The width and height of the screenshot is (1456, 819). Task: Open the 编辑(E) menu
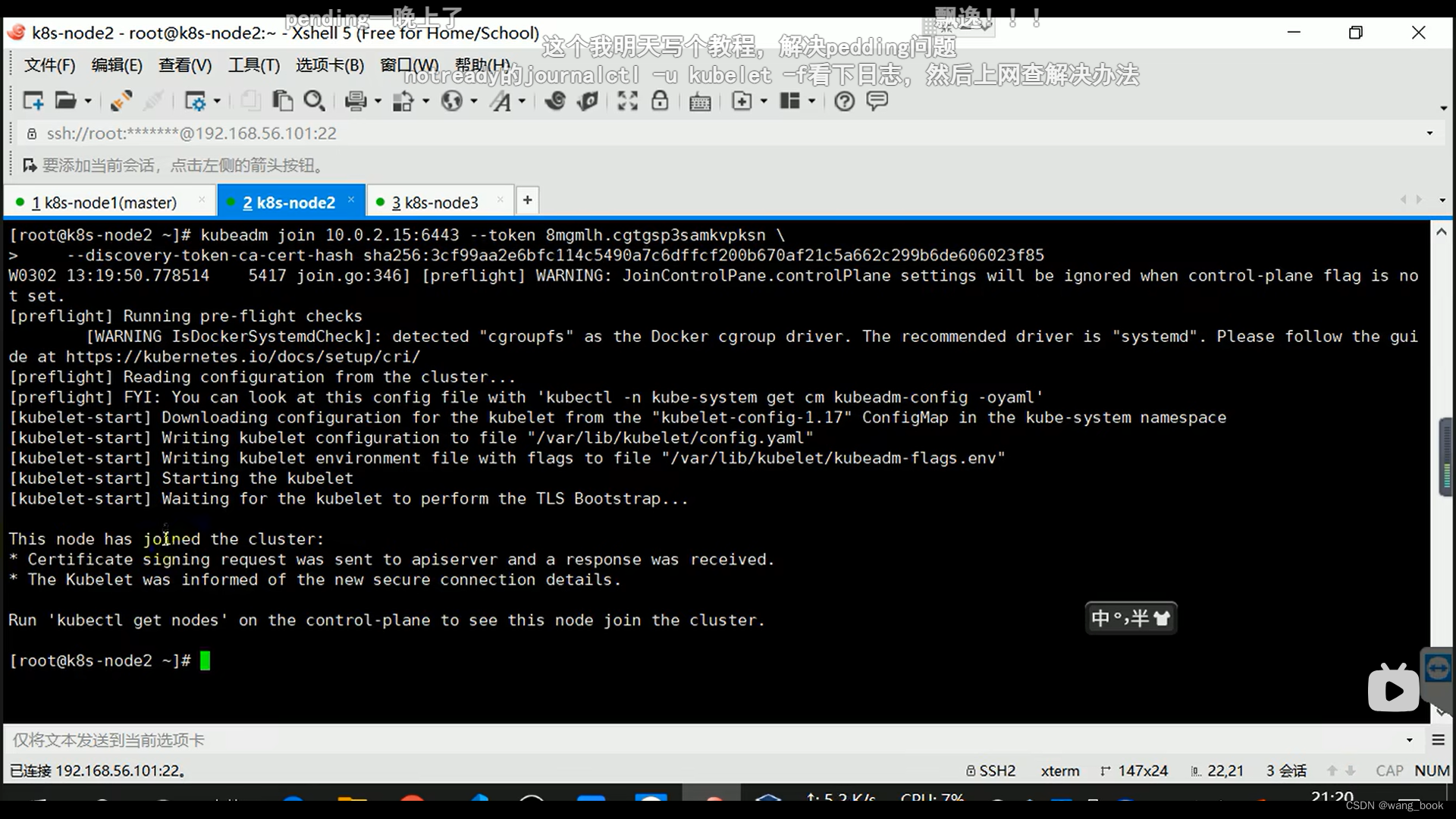117,65
